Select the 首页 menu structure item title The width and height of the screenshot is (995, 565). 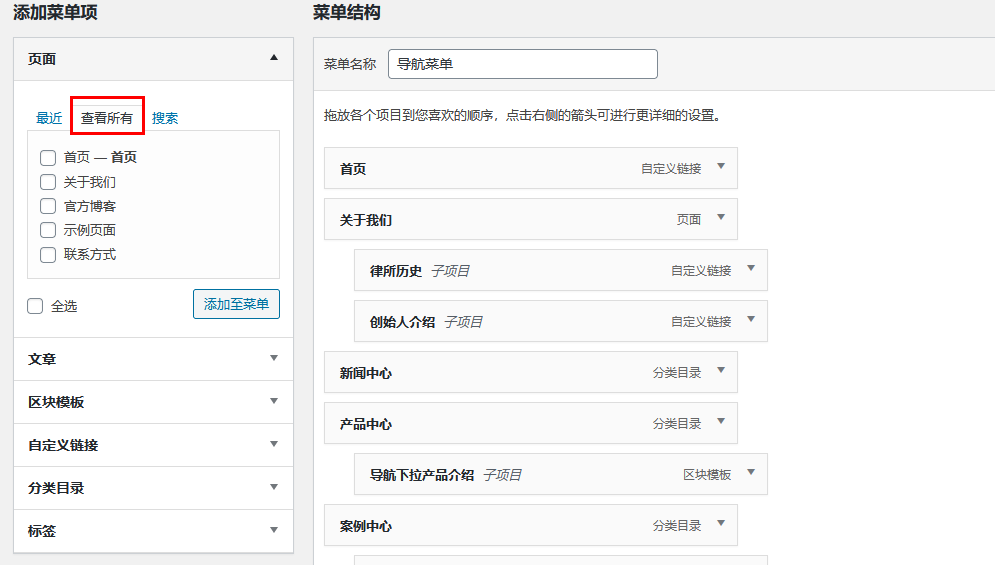(353, 169)
